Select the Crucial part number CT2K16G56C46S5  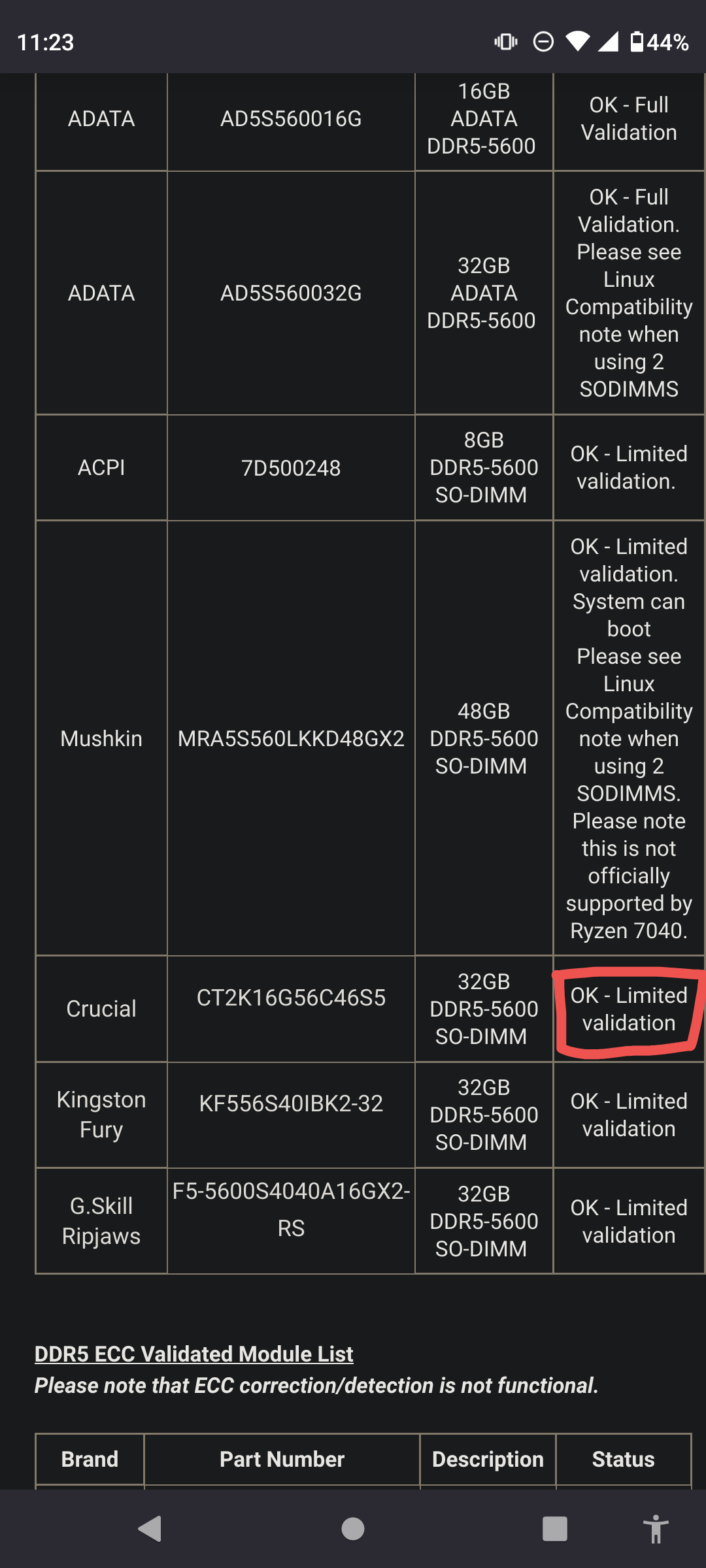click(292, 1009)
